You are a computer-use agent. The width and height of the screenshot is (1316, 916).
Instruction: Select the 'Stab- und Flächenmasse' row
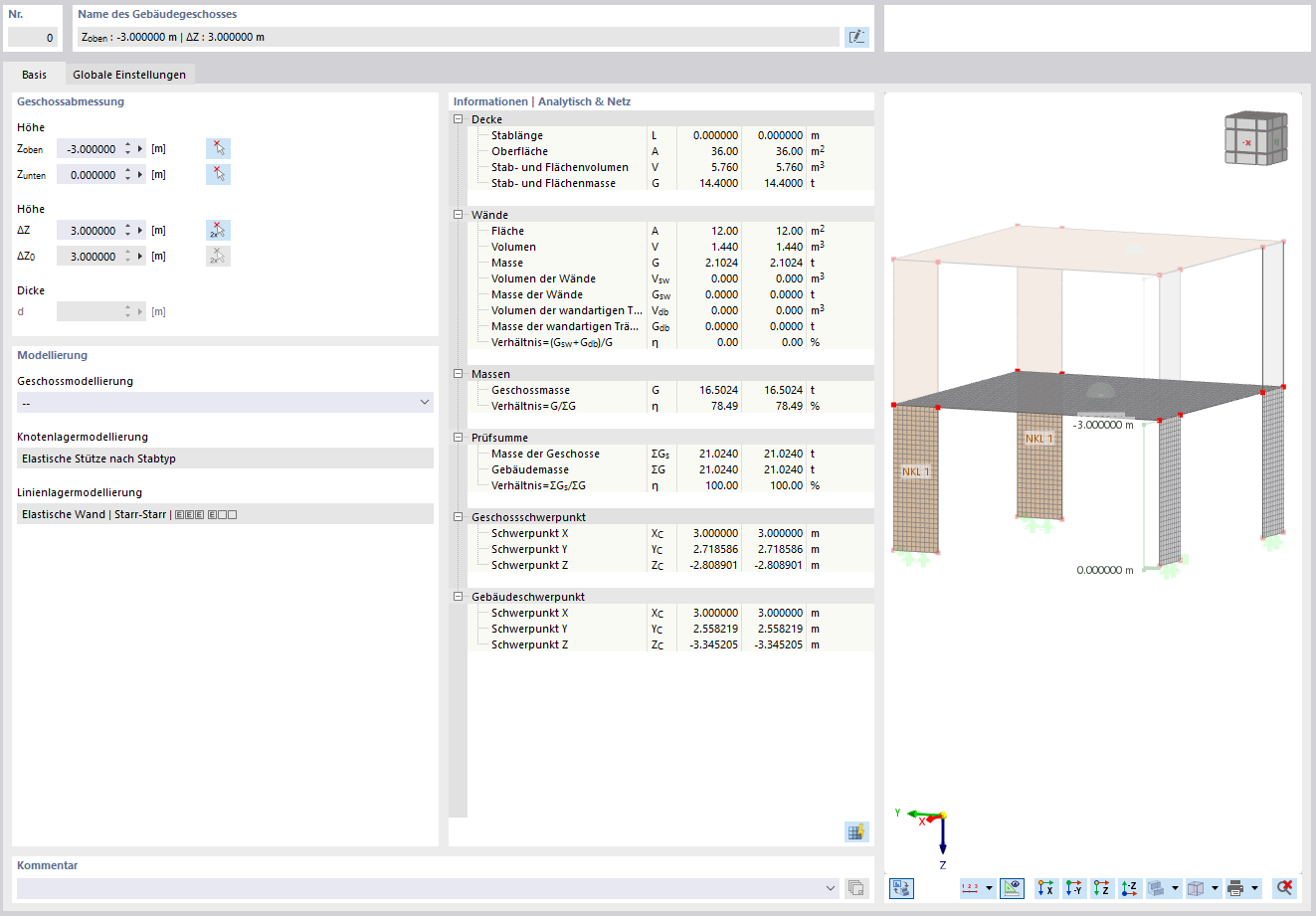pyautogui.click(x=670, y=183)
